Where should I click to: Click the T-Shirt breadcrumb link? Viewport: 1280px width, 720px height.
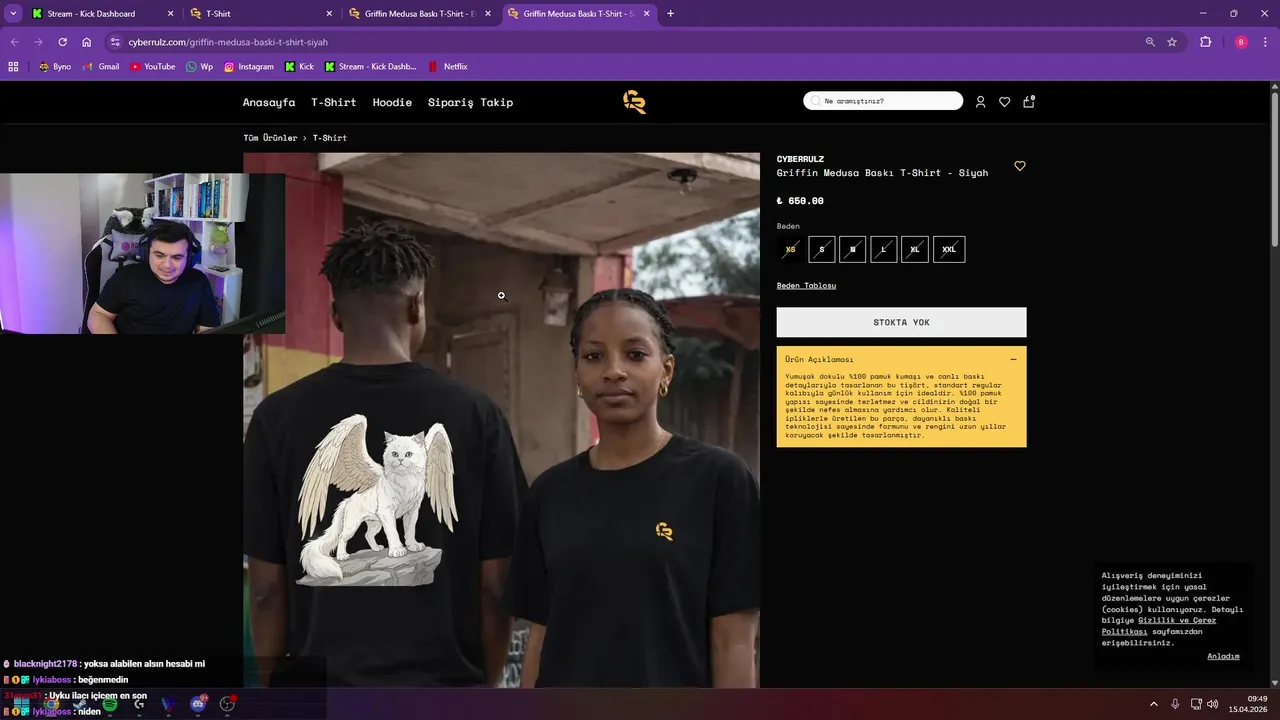pyautogui.click(x=330, y=138)
